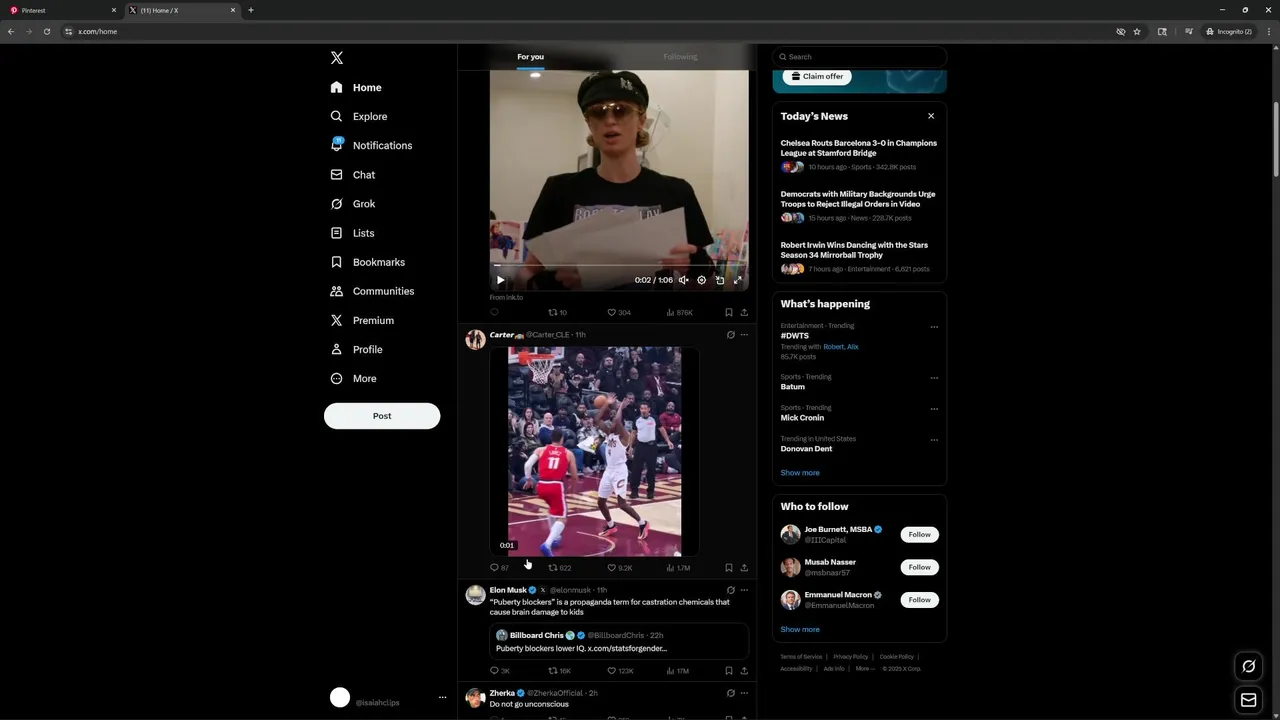Image resolution: width=1280 pixels, height=720 pixels.
Task: View Carter's post 1.7M view analytics
Action: [x=679, y=567]
